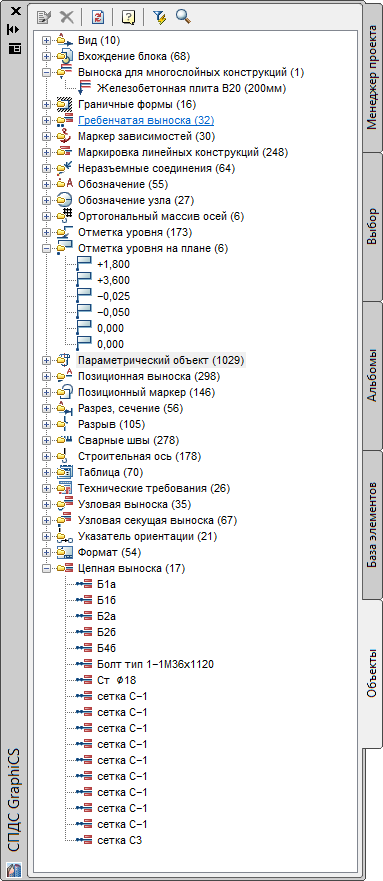Switch to the Менеджер проекта tab
This screenshot has height=881, width=383.
pos(372,79)
